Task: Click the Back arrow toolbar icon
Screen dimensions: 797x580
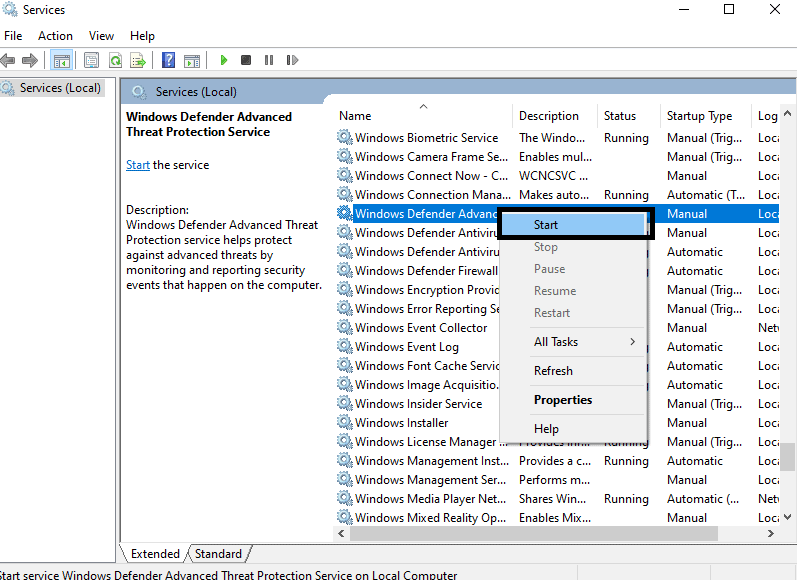Action: 8,60
